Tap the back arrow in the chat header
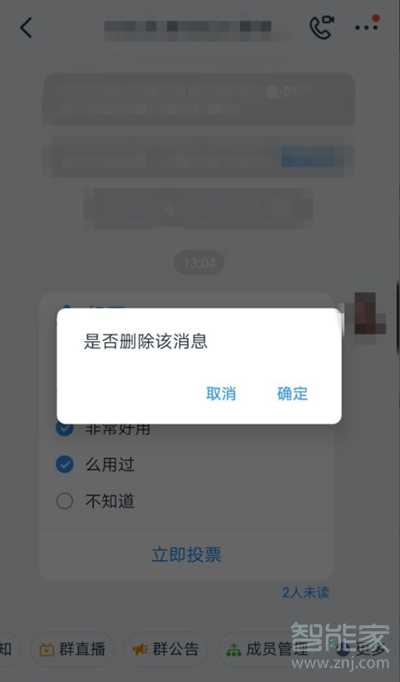400x682 pixels. 26,28
